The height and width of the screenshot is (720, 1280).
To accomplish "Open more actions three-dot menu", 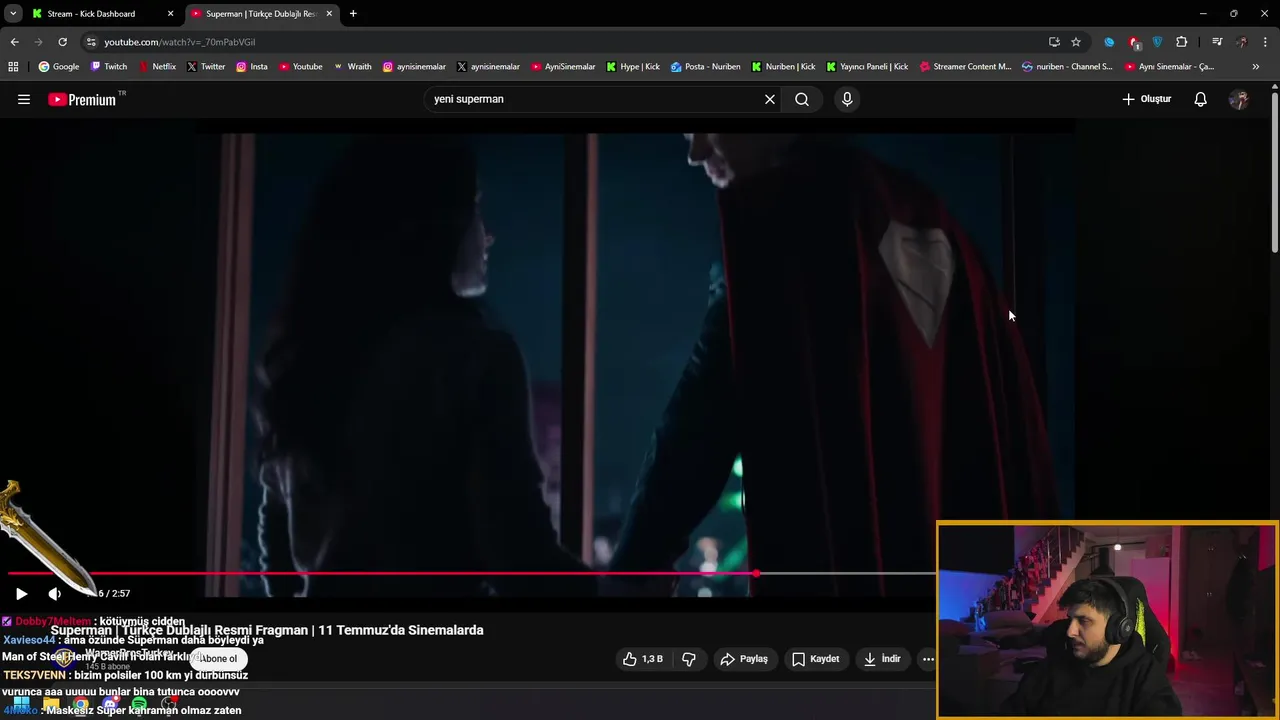I will (x=928, y=659).
